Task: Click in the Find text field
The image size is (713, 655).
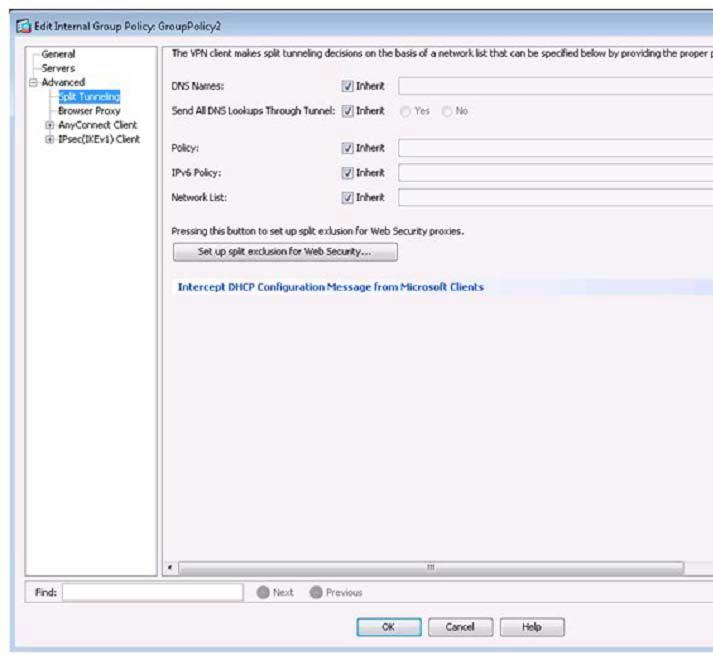Action: coord(153,592)
